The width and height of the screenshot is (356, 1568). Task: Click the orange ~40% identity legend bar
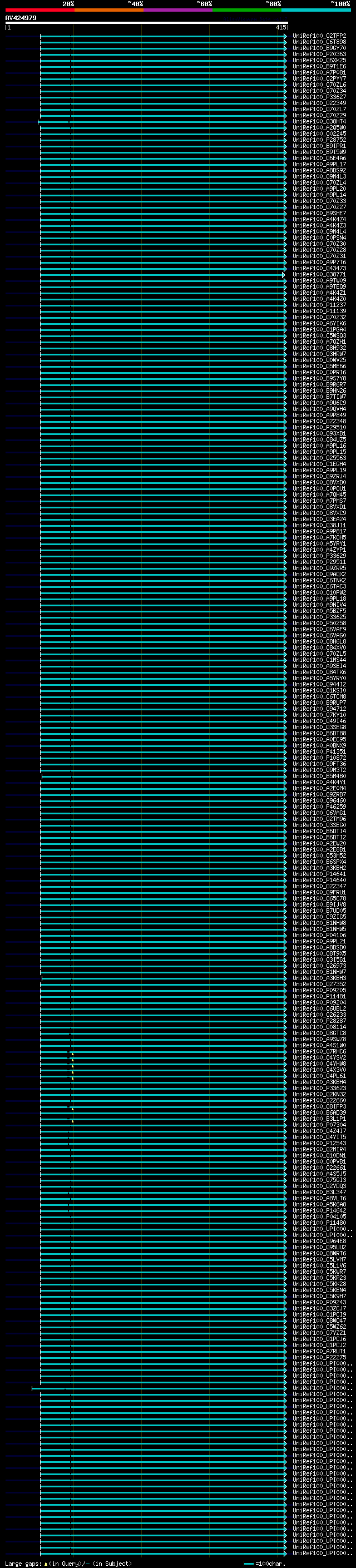coord(109,10)
